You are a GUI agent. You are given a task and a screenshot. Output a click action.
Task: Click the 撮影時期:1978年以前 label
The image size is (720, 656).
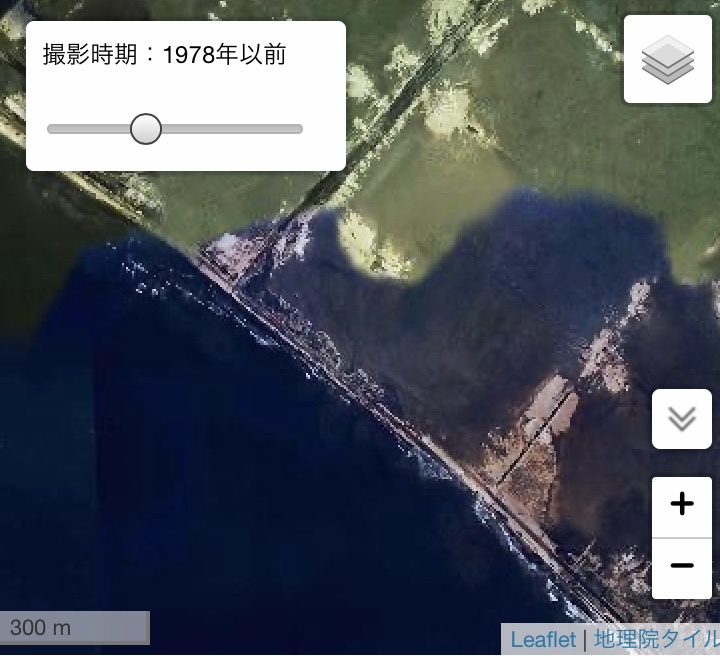click(164, 55)
